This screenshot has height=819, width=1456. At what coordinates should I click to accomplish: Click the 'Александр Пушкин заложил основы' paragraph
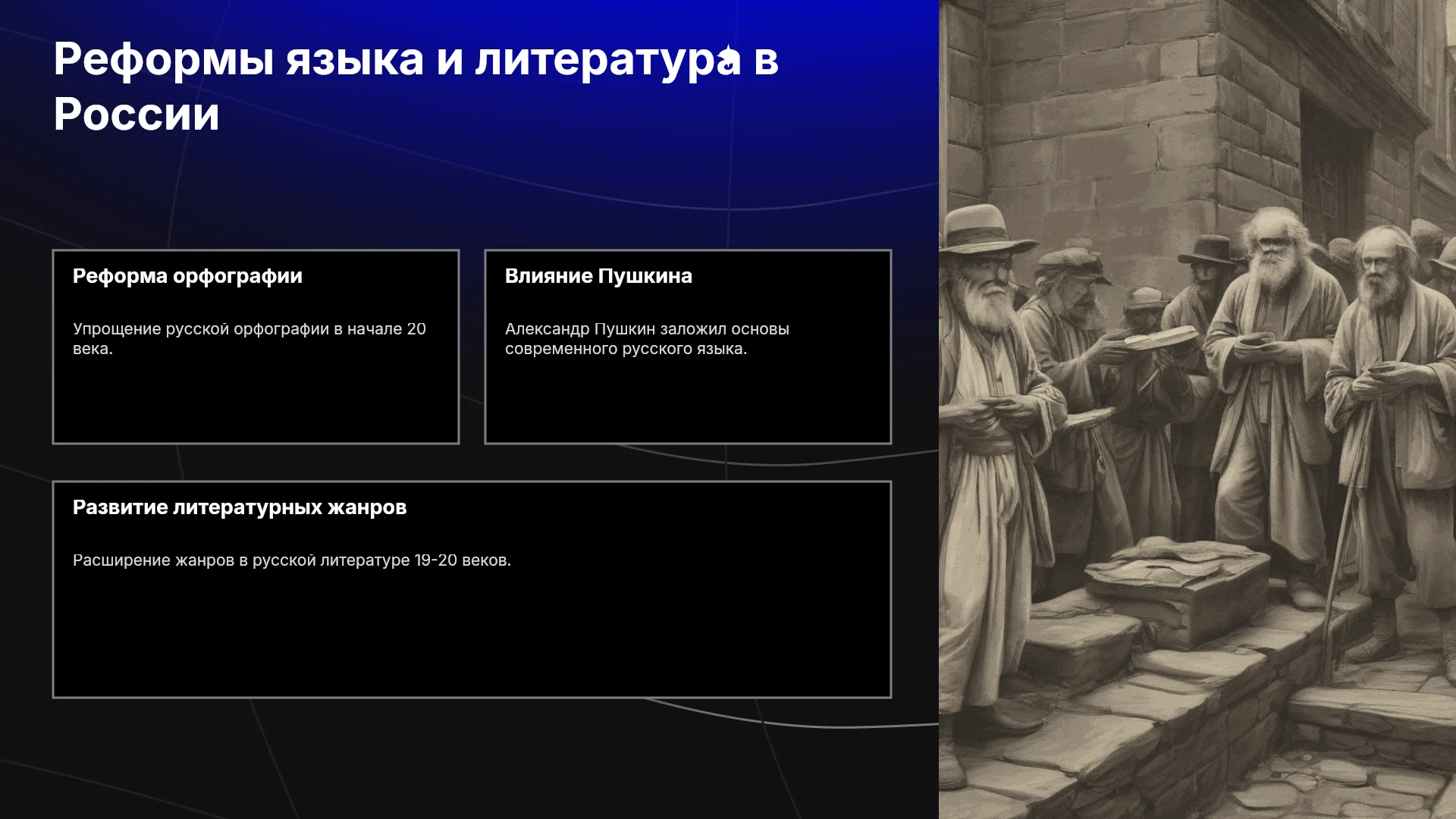(x=647, y=339)
